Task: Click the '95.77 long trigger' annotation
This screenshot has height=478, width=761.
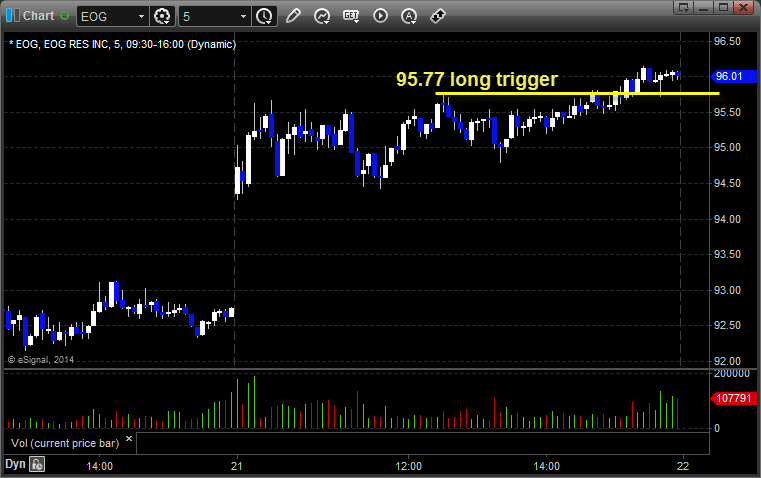Action: [477, 79]
